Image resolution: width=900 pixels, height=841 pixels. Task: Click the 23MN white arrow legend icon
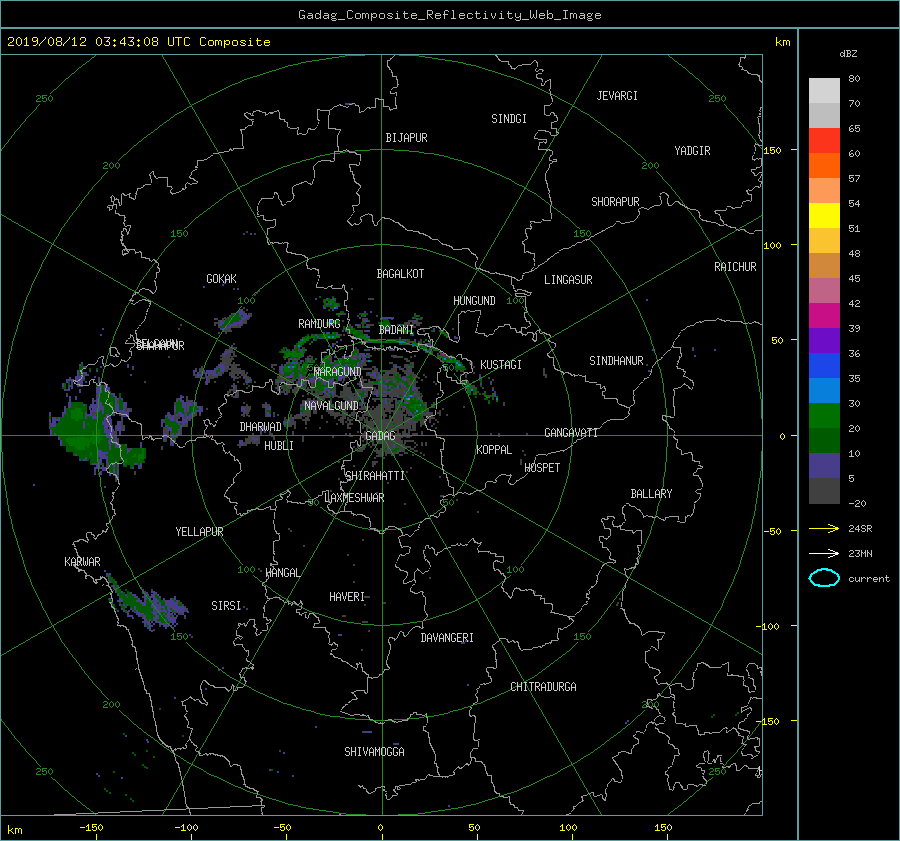(824, 553)
